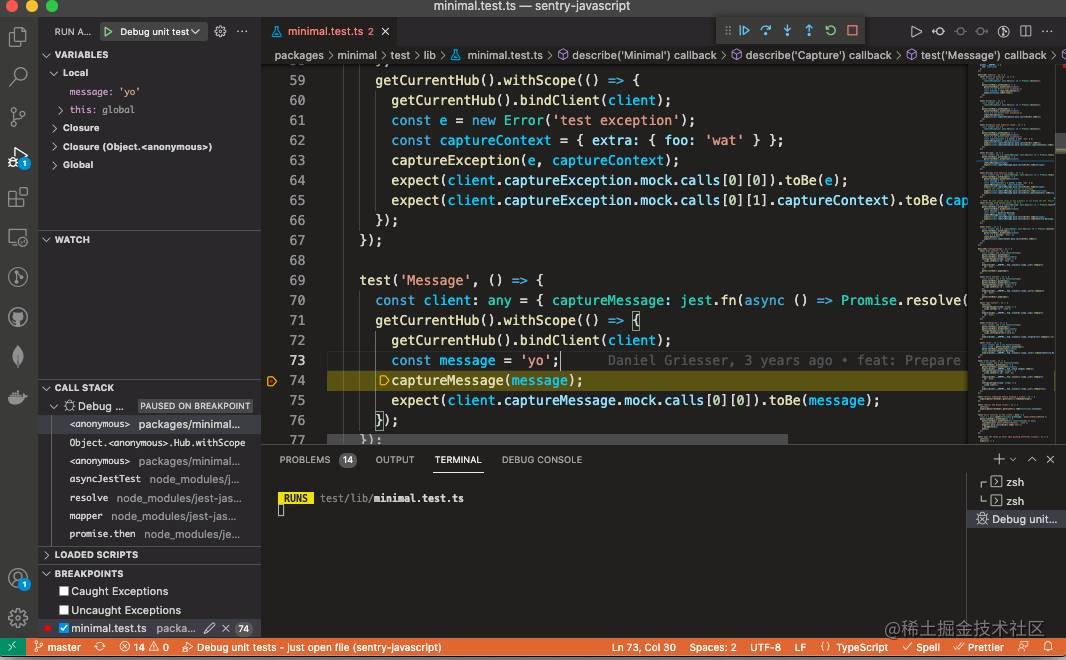Image resolution: width=1066 pixels, height=660 pixels.
Task: Open the Extensions icon in activity bar
Action: (x=17, y=197)
